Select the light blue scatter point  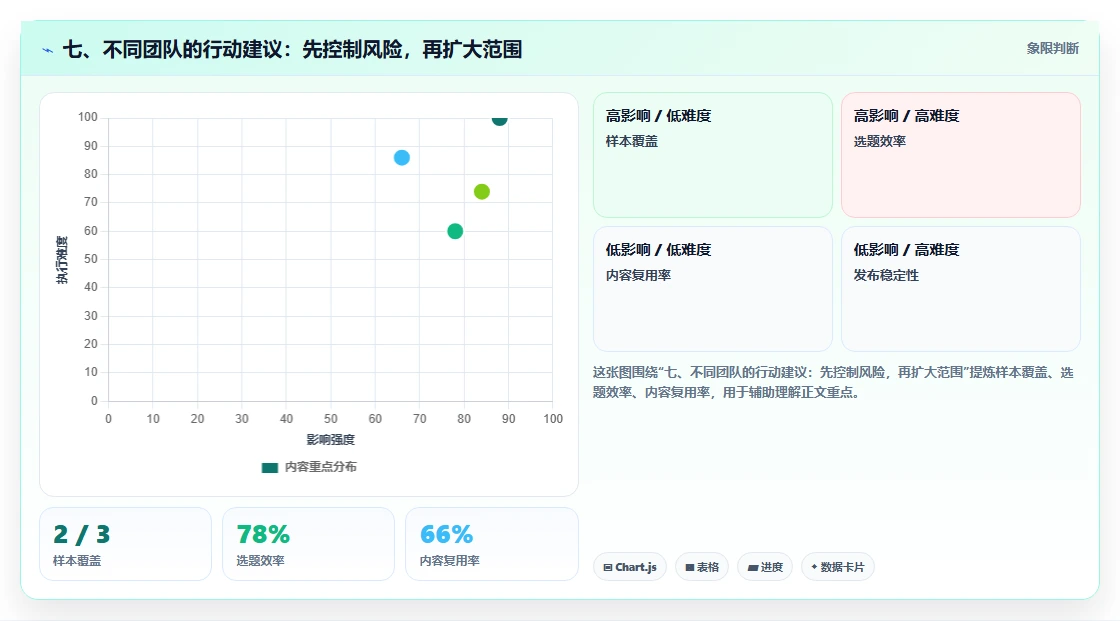point(401,157)
